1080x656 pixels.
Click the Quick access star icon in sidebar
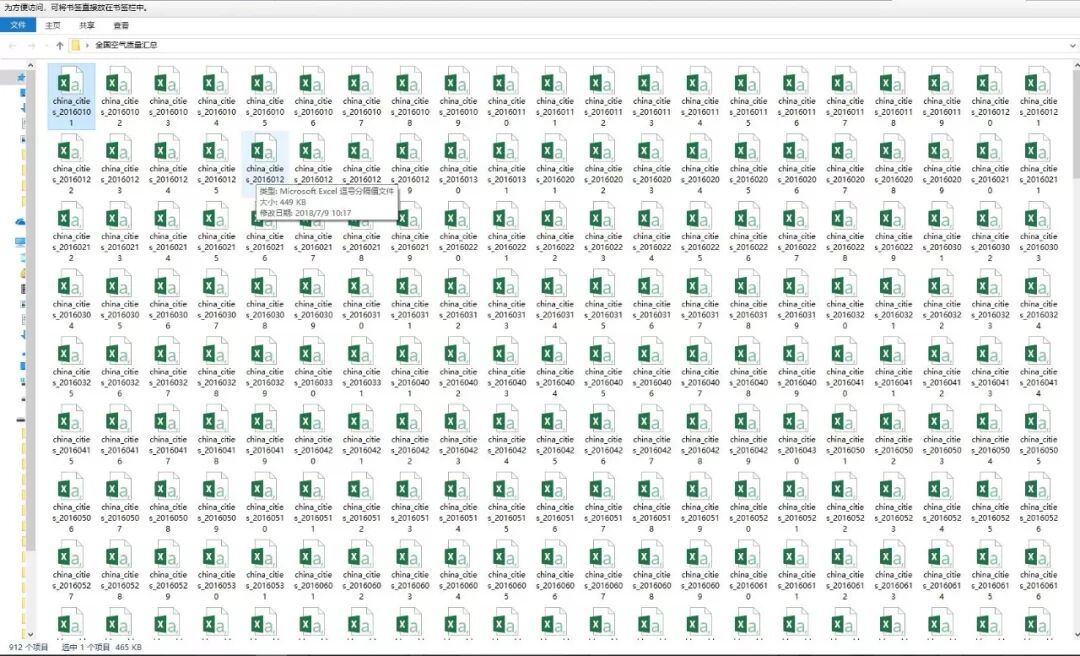(x=21, y=78)
